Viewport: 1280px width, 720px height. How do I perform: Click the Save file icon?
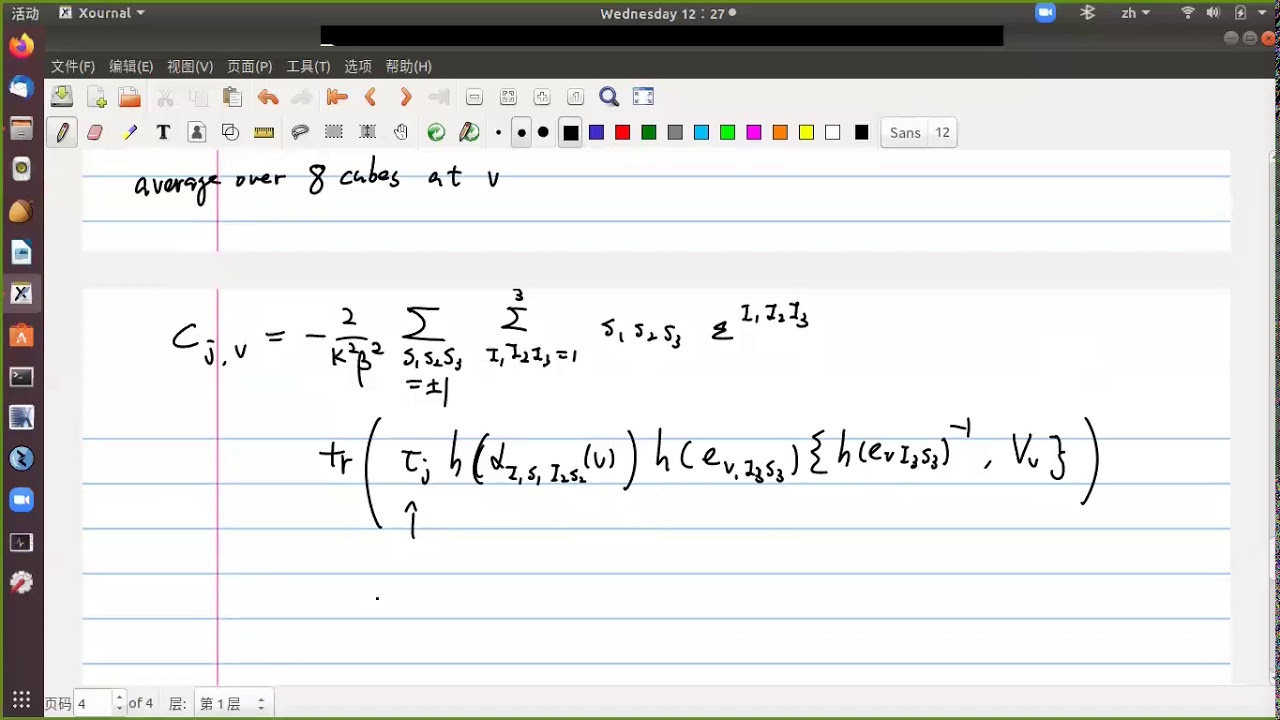(x=62, y=97)
